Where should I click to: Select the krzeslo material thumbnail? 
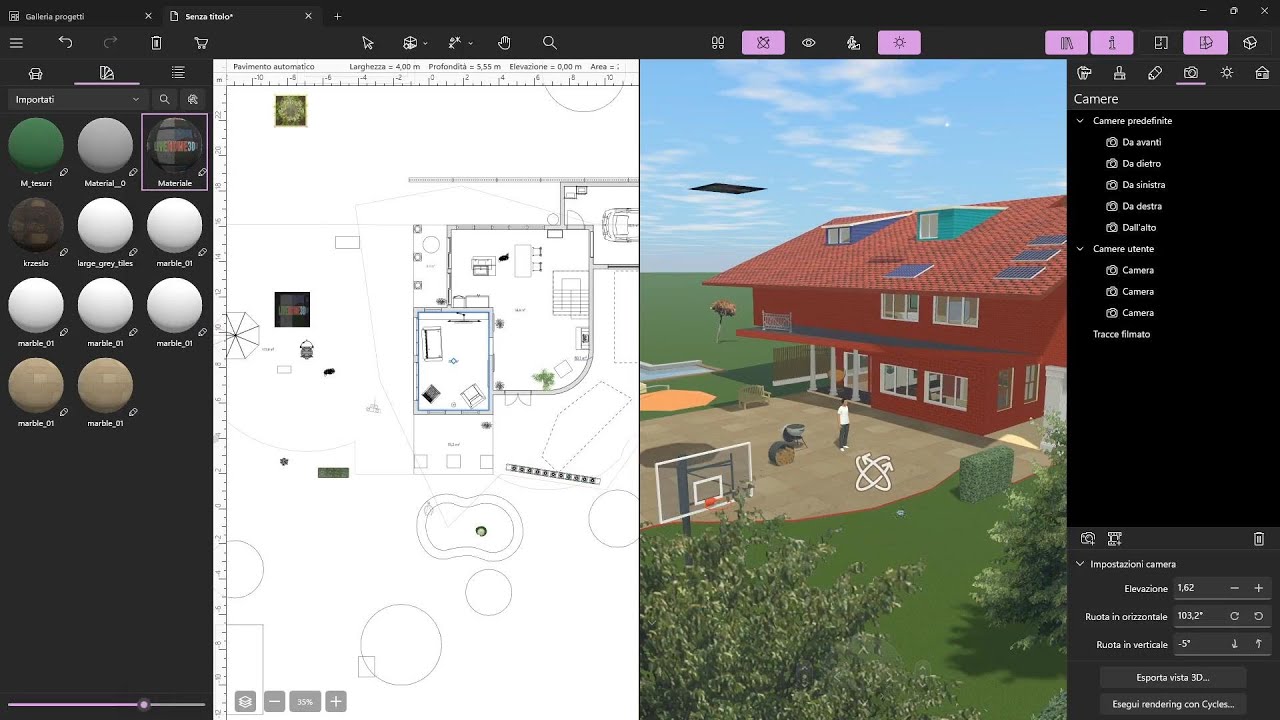36,225
